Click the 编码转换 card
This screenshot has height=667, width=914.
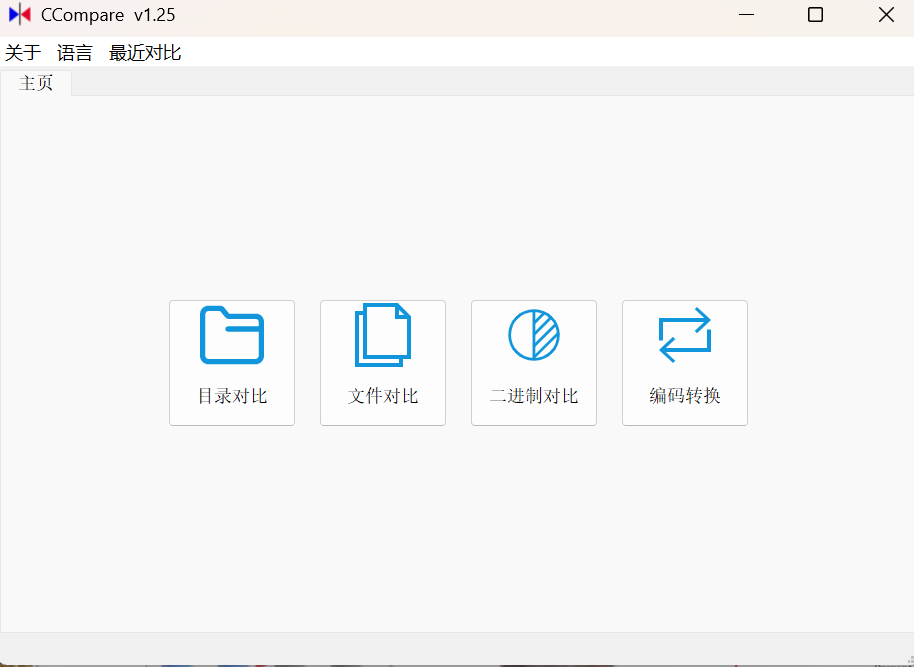pos(684,362)
